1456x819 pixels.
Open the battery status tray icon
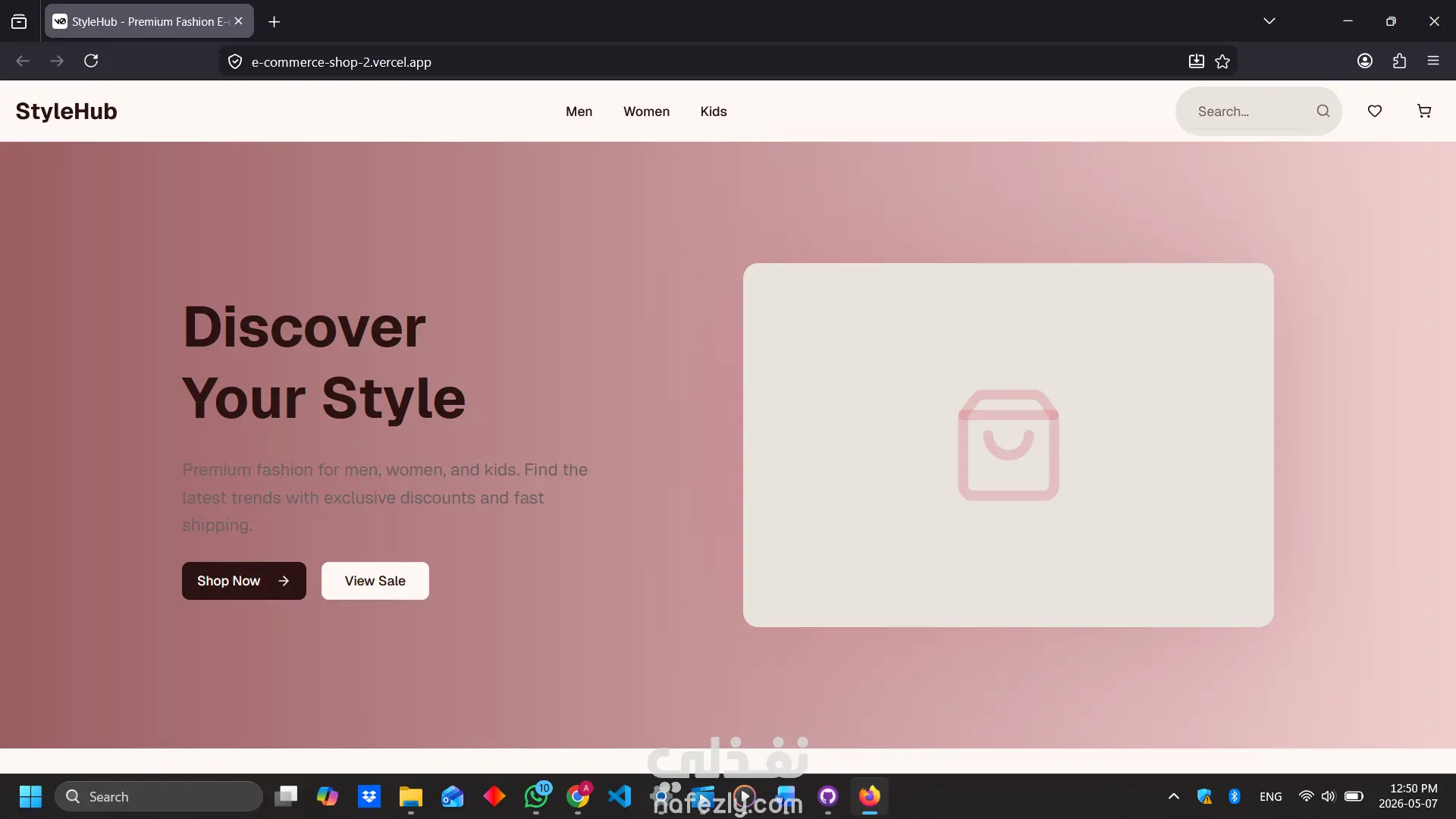coord(1354,796)
